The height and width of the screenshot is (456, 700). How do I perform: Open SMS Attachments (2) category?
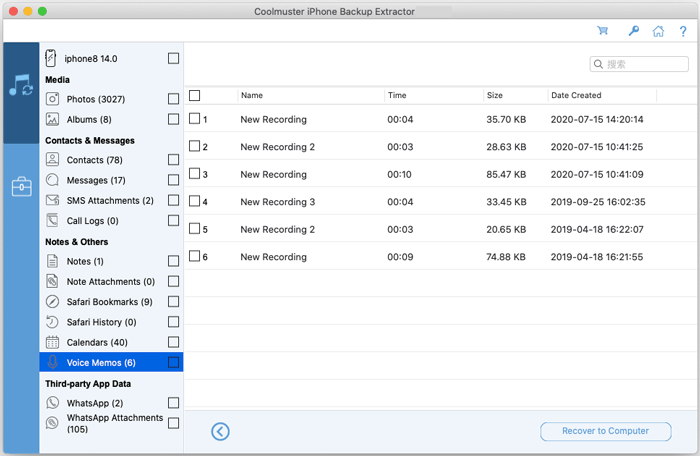pos(110,201)
